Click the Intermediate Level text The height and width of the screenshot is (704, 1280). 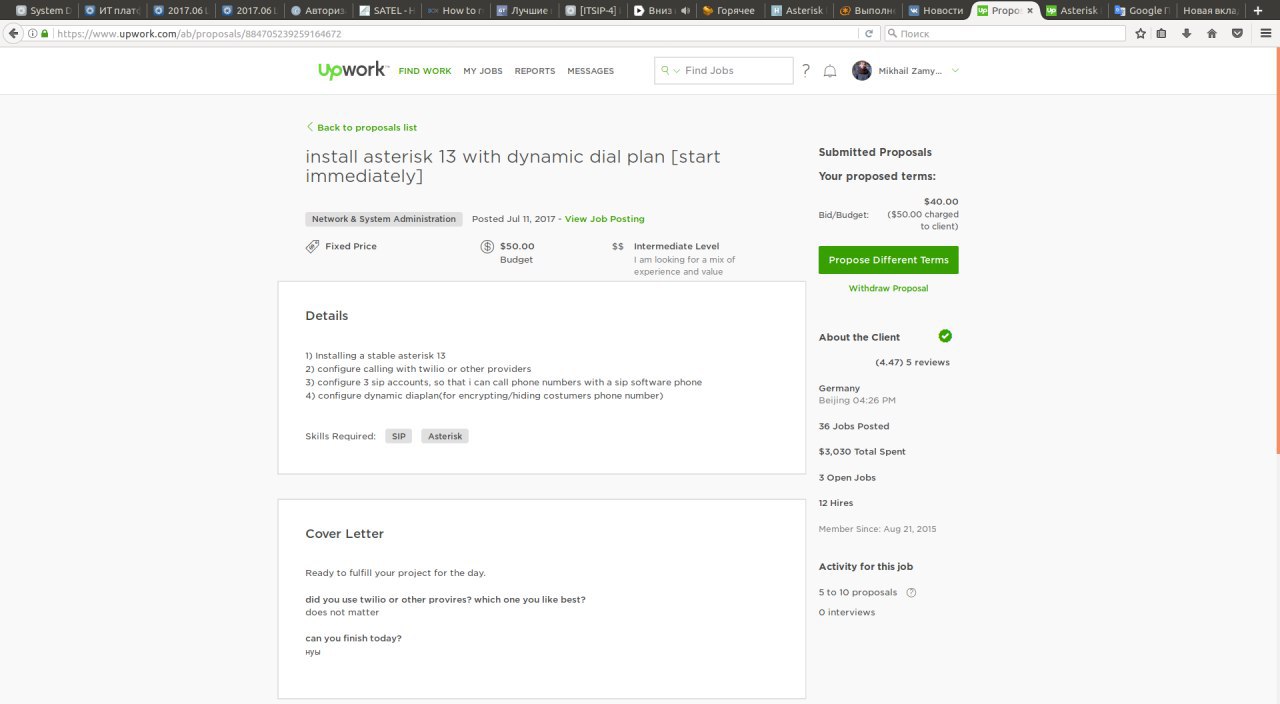[x=676, y=246]
